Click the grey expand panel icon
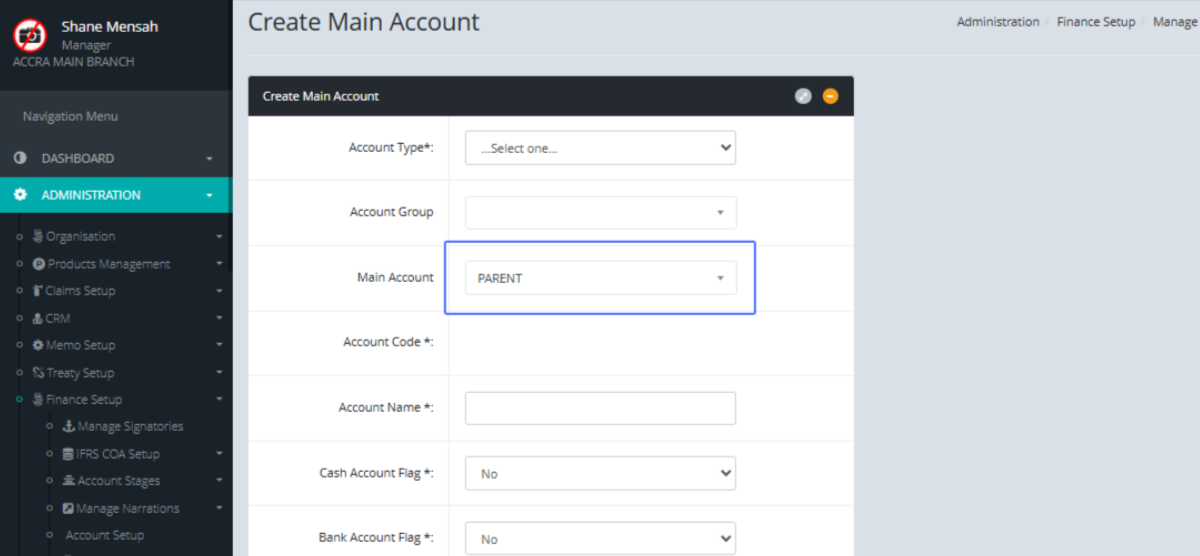The image size is (1200, 556). click(x=803, y=96)
